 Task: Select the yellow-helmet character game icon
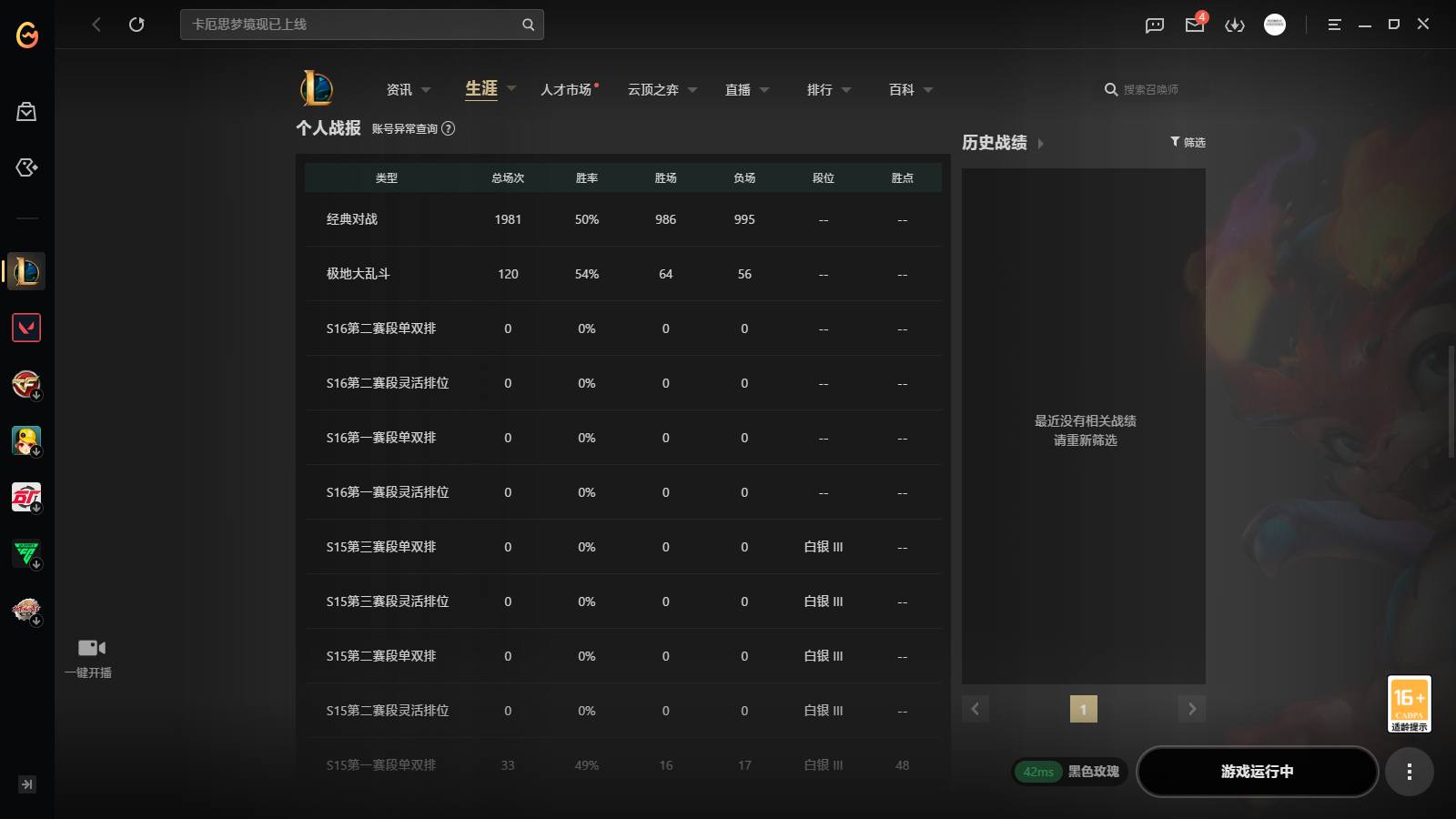point(26,440)
